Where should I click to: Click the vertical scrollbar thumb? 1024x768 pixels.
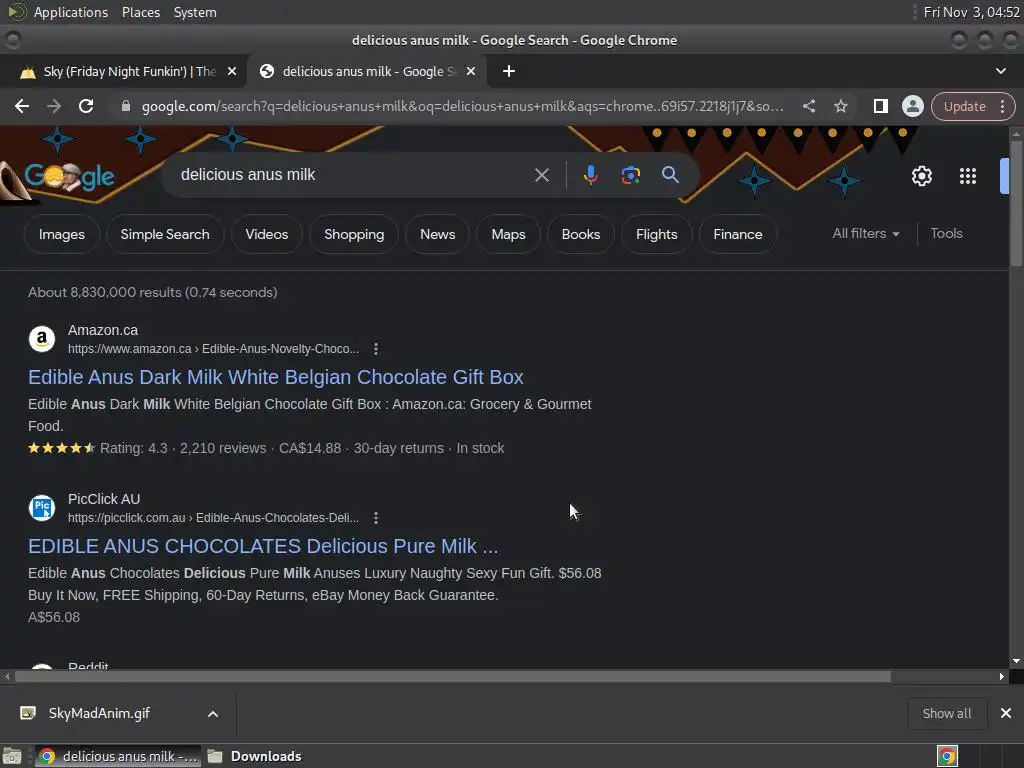1016,202
